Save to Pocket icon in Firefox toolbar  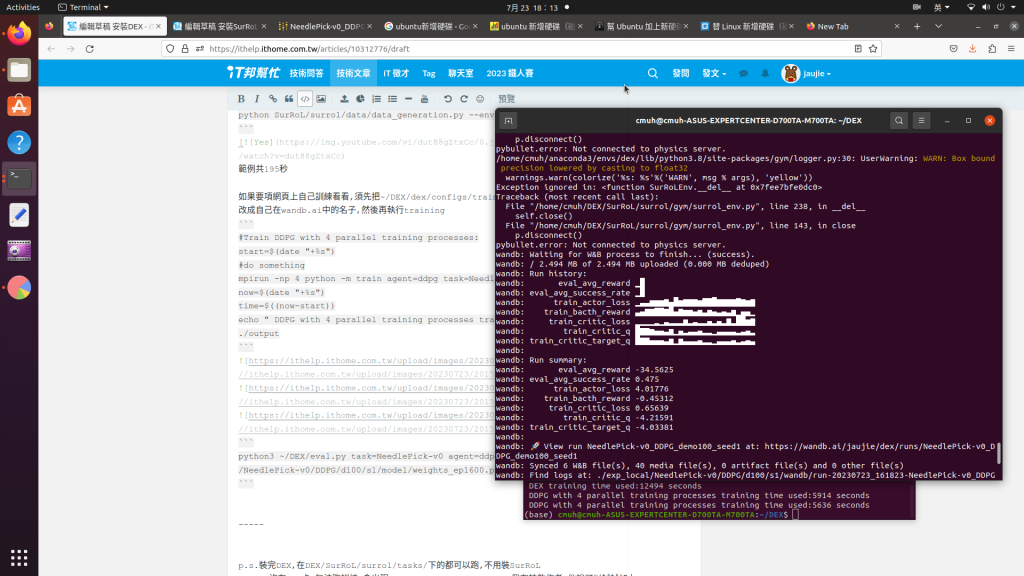click(953, 48)
